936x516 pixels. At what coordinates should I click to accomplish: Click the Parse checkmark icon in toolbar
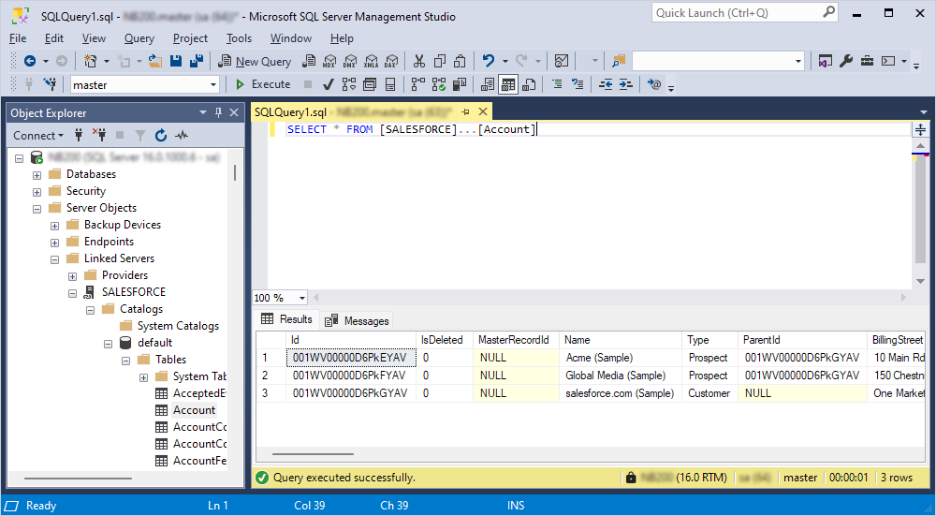click(330, 85)
